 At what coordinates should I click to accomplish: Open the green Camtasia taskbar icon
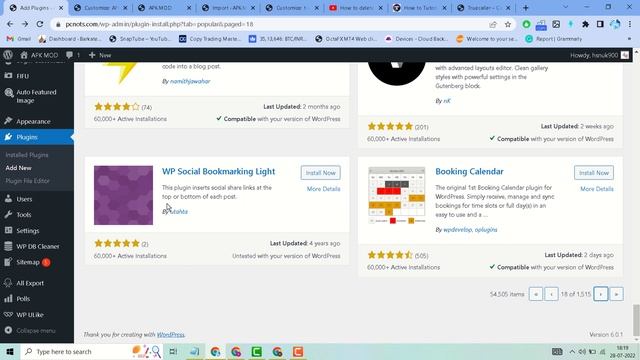[257, 351]
